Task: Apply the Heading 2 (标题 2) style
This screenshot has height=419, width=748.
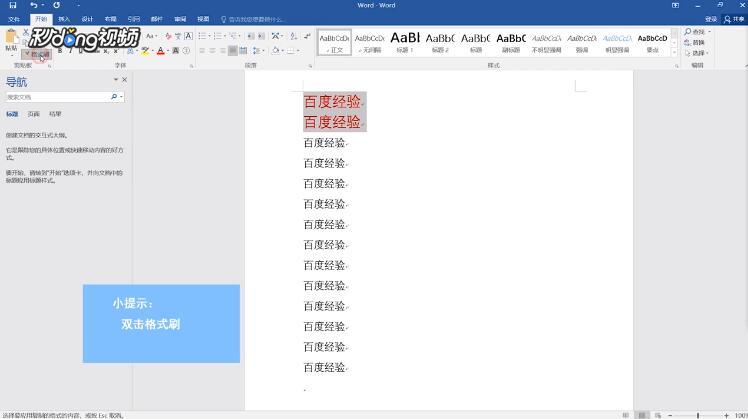Action: pyautogui.click(x=440, y=42)
